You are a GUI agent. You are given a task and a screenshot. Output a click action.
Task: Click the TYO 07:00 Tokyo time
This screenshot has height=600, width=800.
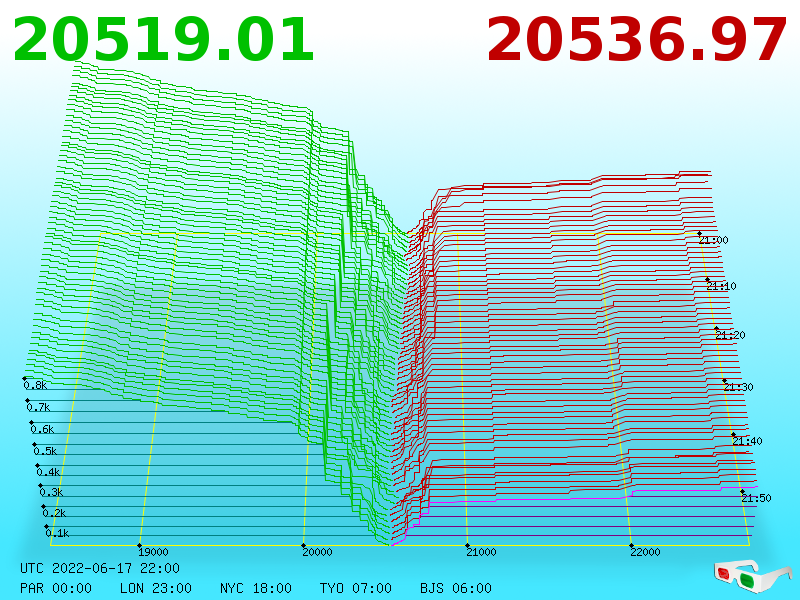(356, 588)
